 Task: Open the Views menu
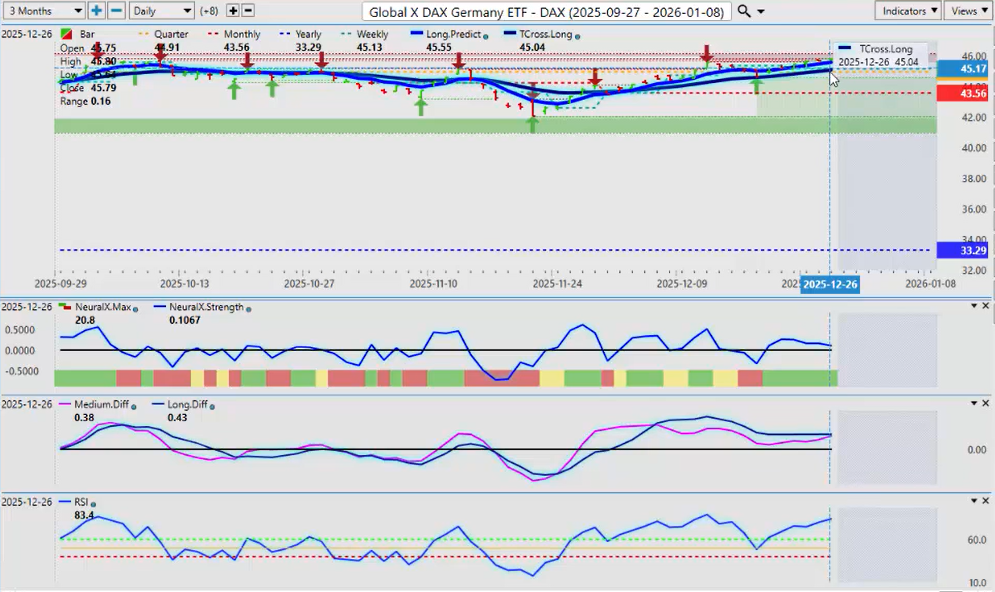(967, 11)
